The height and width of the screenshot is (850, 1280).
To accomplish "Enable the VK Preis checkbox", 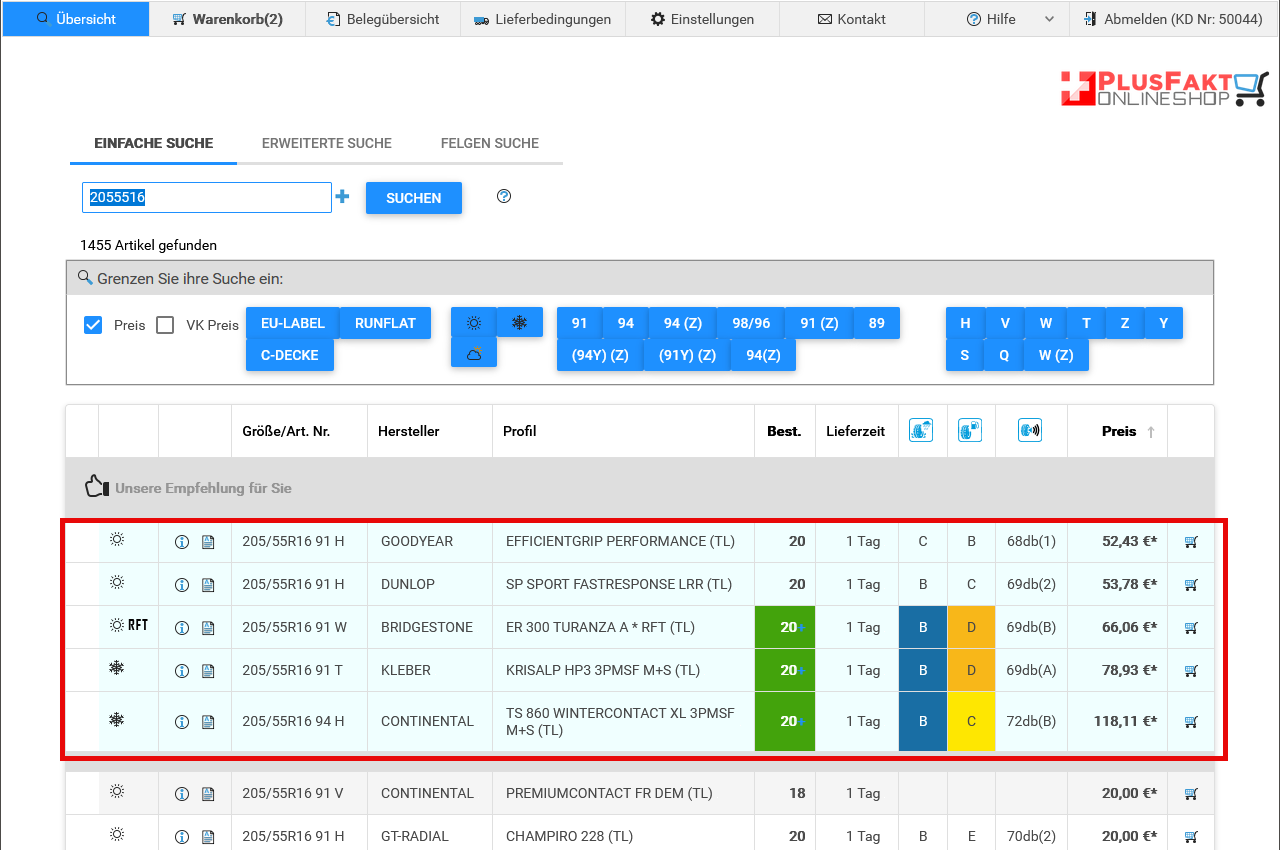I will (165, 325).
